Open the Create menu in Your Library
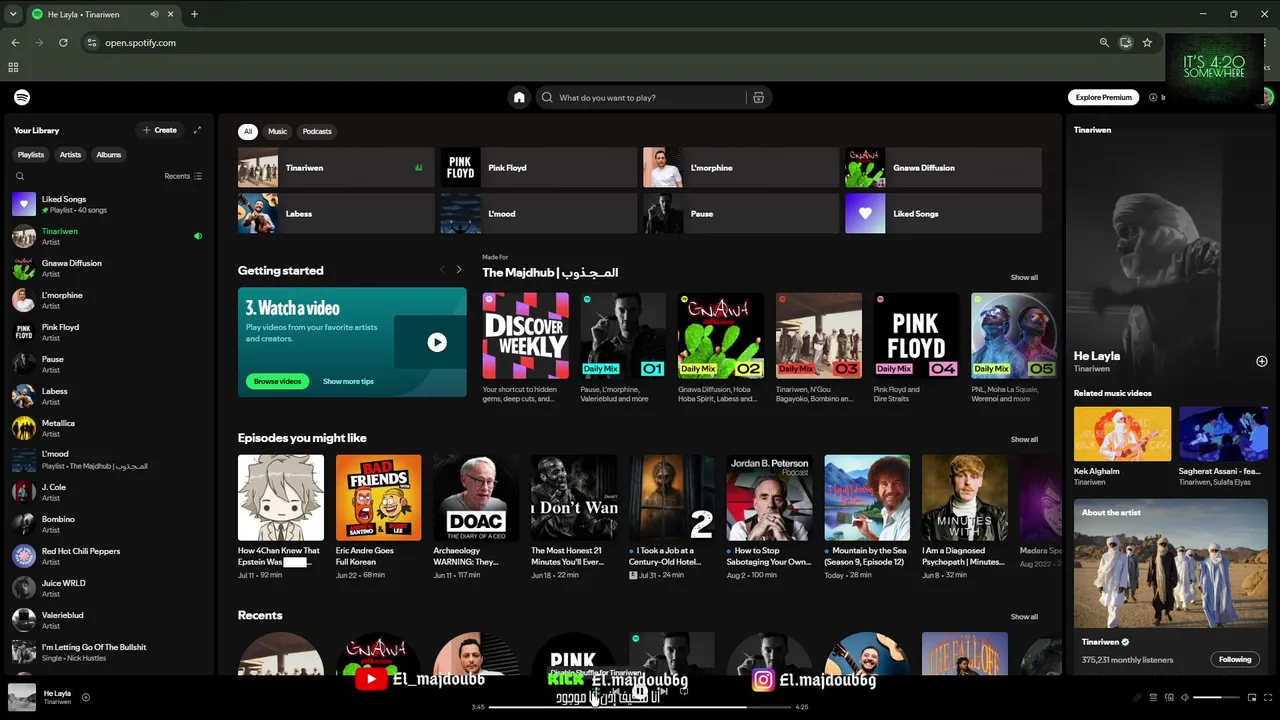 (x=160, y=130)
